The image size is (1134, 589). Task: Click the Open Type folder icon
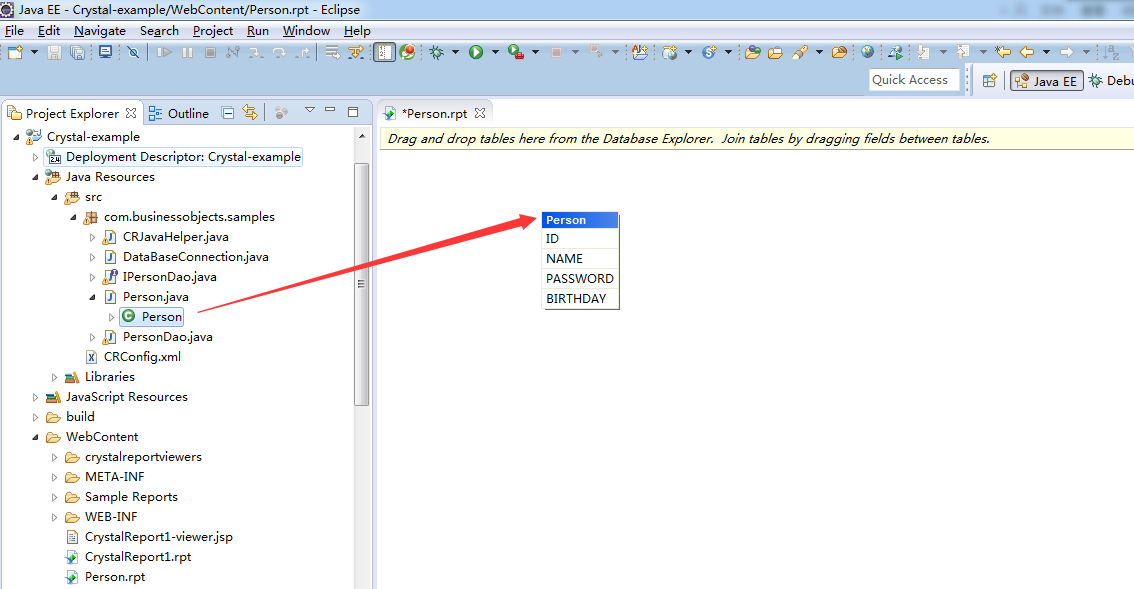(x=753, y=52)
